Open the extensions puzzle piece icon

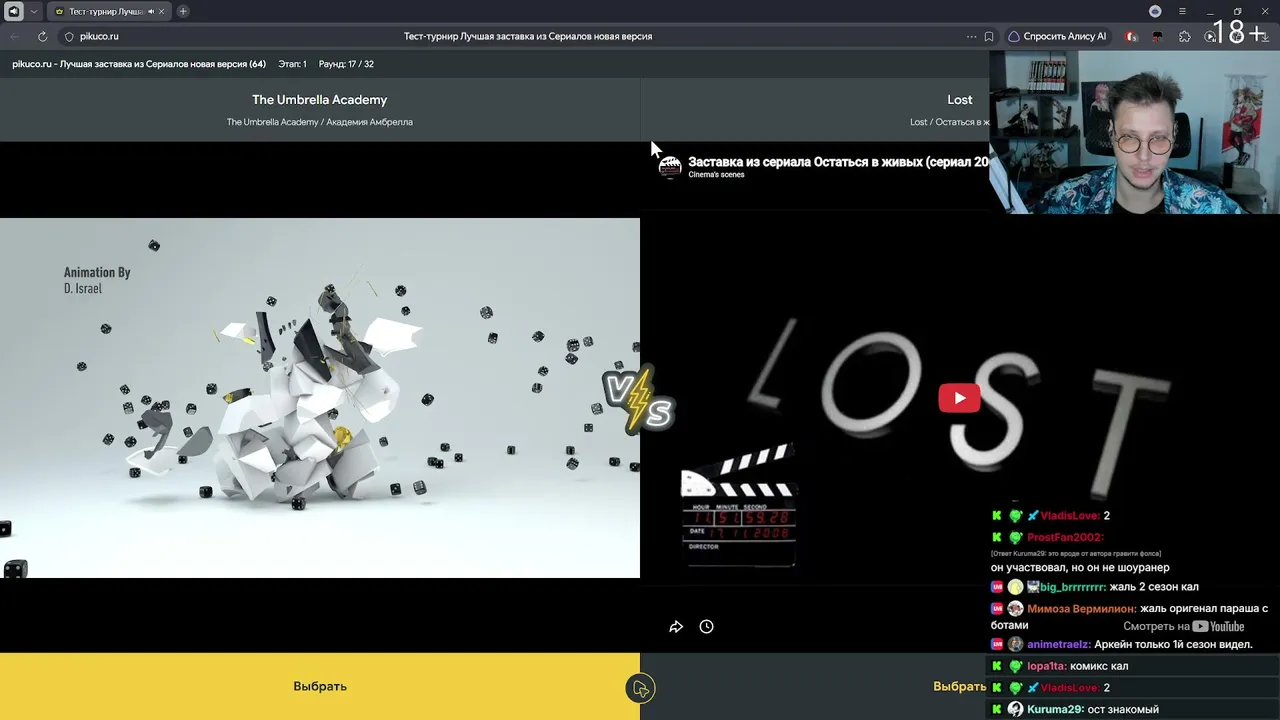1185,36
